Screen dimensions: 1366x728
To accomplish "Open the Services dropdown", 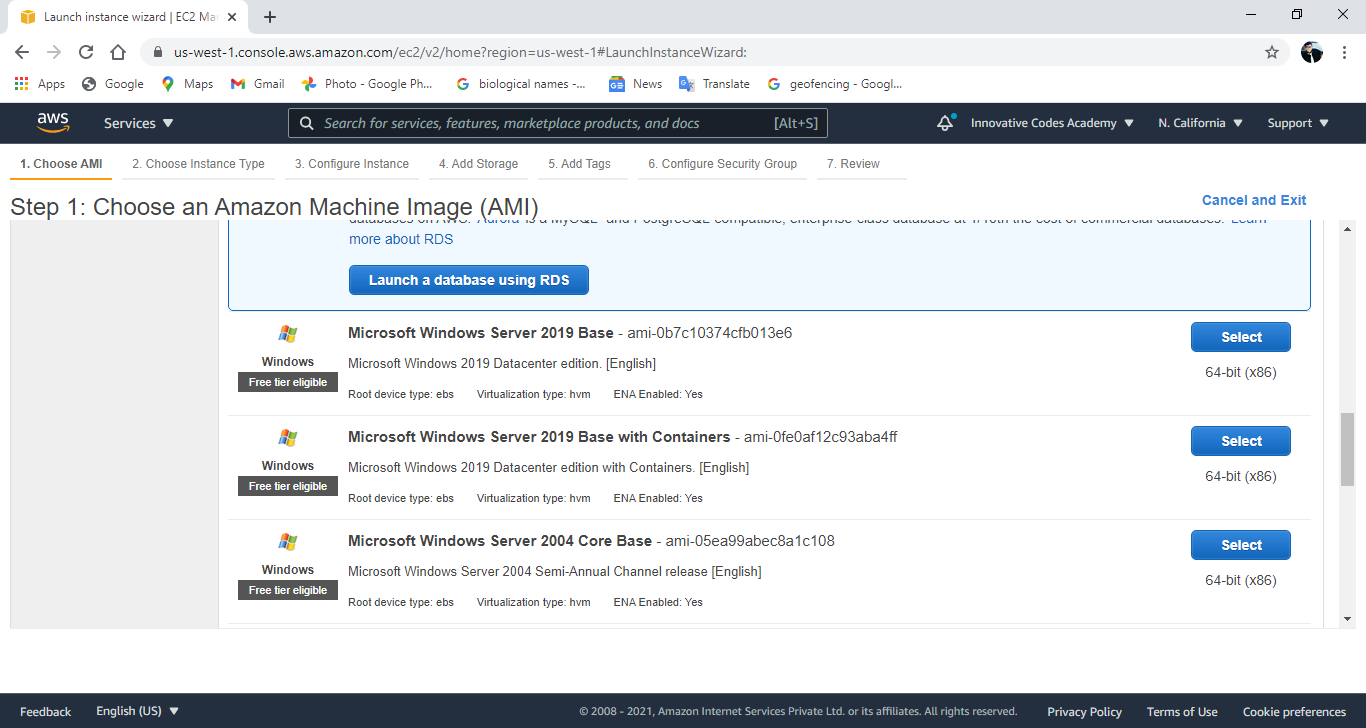I will pyautogui.click(x=137, y=122).
